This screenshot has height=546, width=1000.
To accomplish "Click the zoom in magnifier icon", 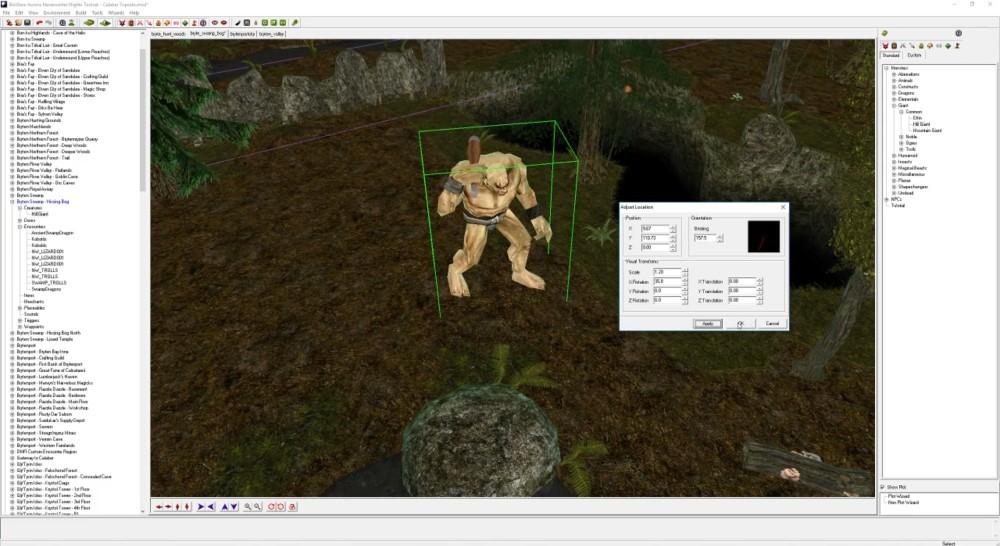I will pyautogui.click(x=247, y=506).
